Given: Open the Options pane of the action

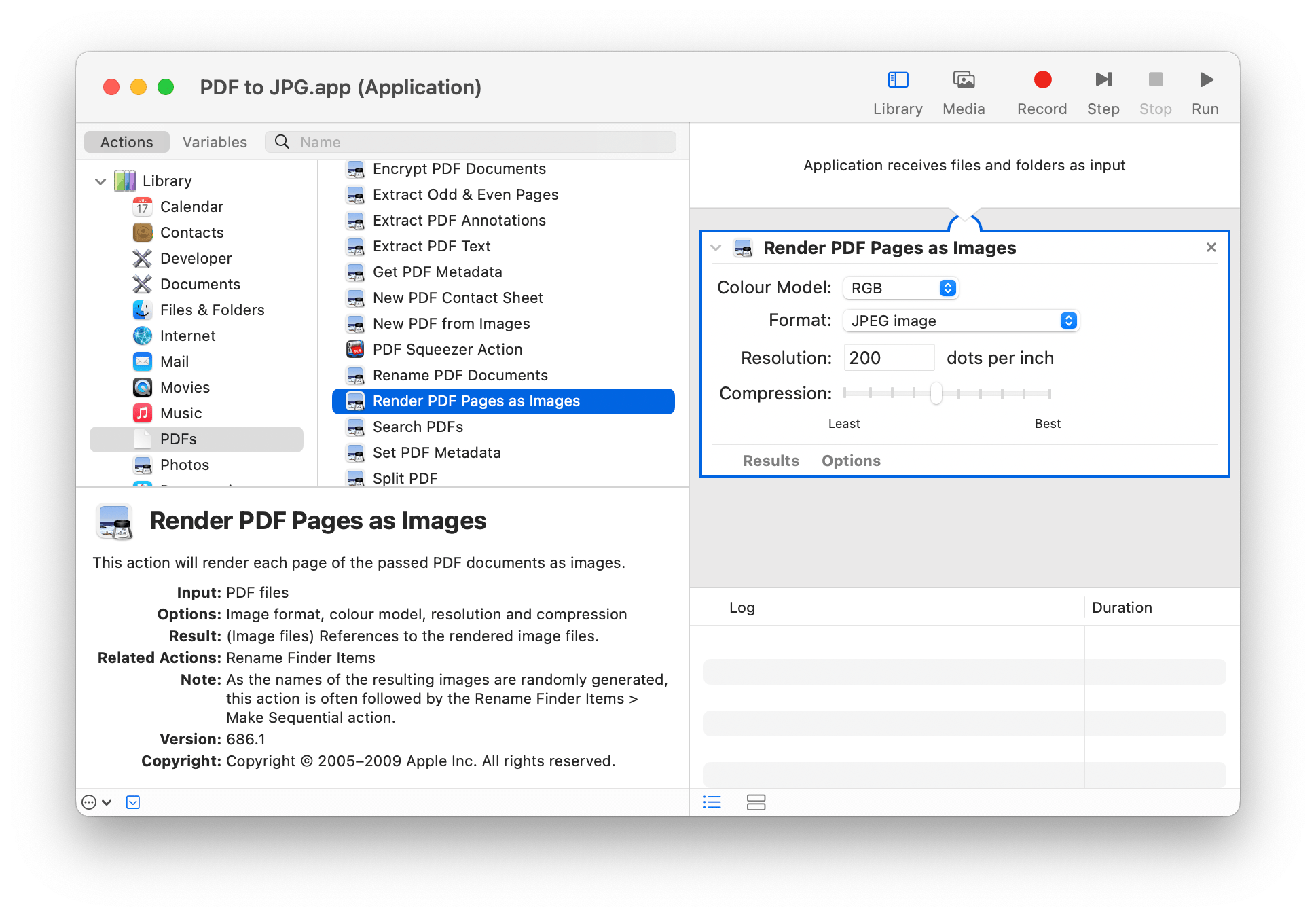Looking at the screenshot, I should point(851,460).
